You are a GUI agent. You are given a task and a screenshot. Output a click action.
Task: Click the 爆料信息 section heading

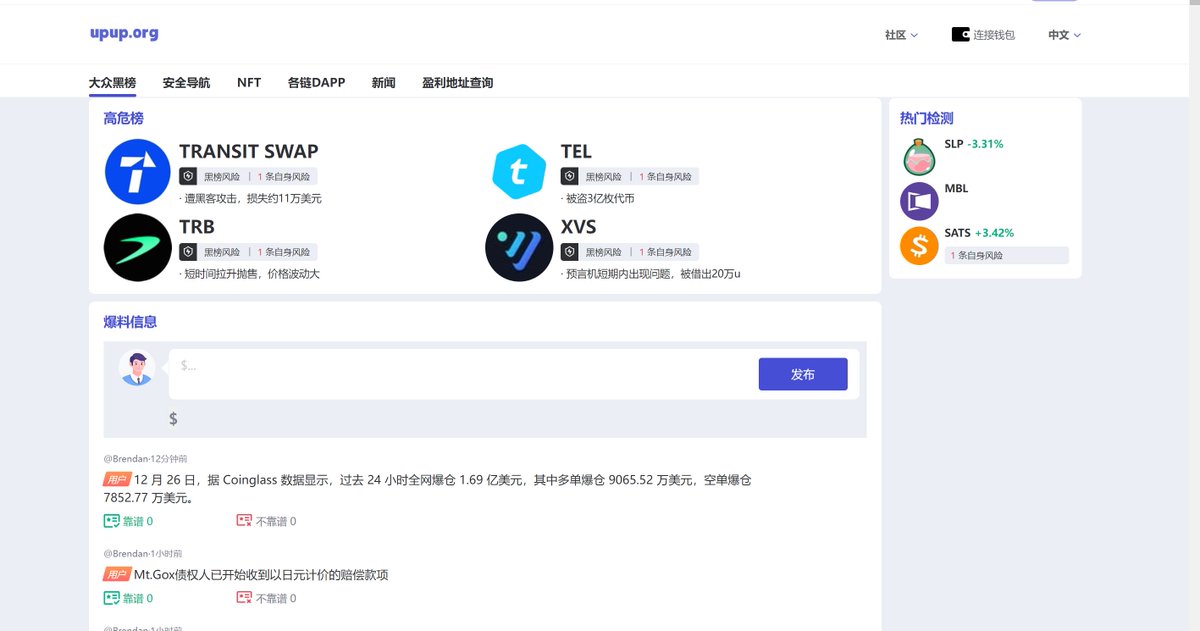pos(130,322)
